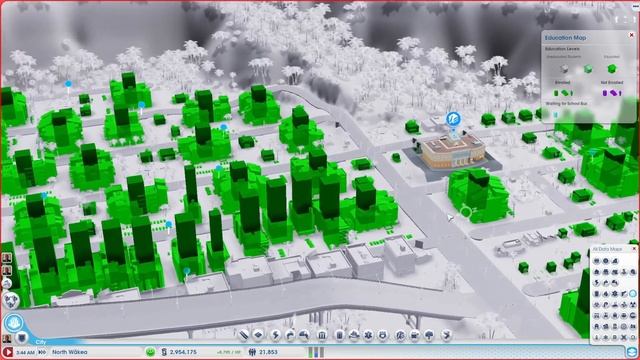This screenshot has width=640, height=360.
Task: Select the Health data map icon
Action: 615,293
